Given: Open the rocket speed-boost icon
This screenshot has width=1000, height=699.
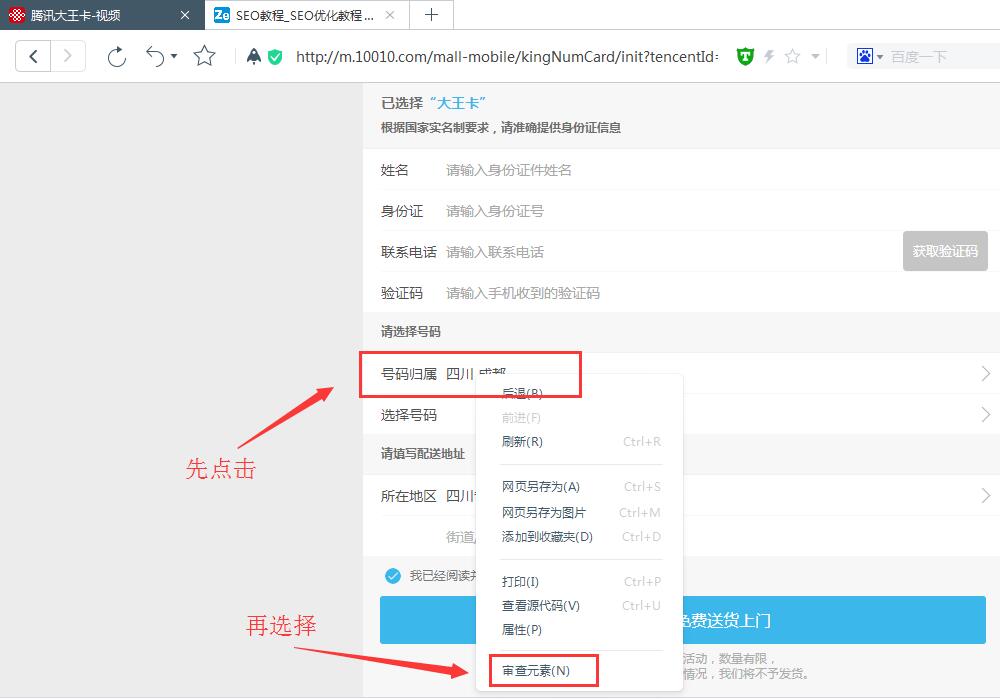Looking at the screenshot, I should (253, 57).
